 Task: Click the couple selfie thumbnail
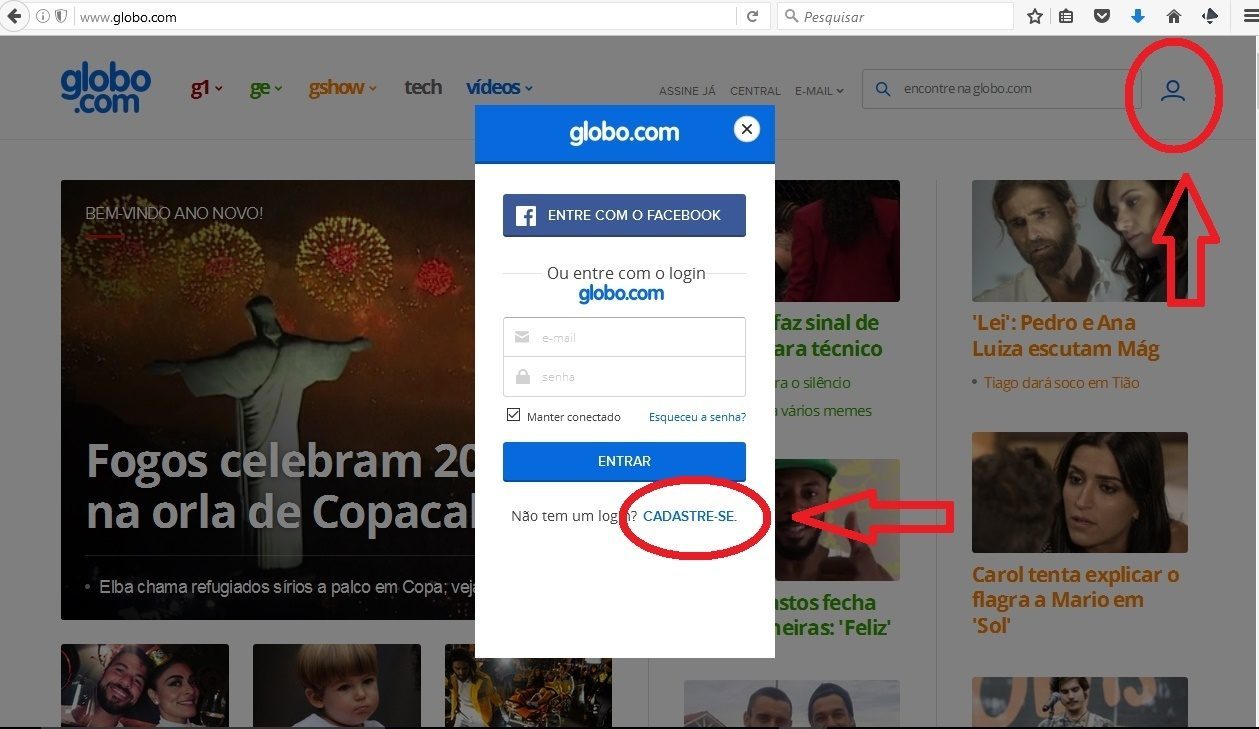(x=145, y=685)
